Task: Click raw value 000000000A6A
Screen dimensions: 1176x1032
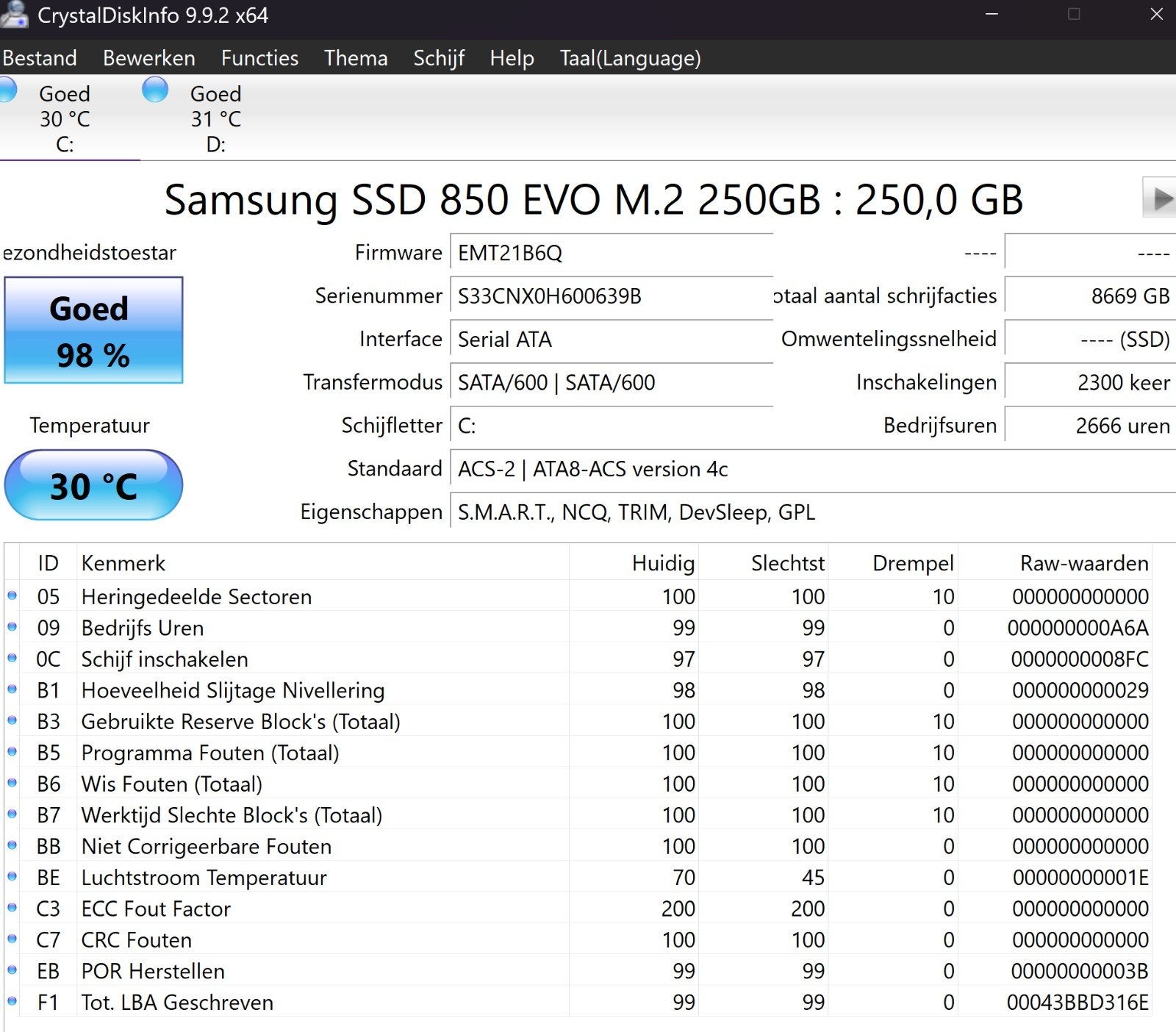Action: pos(1078,628)
